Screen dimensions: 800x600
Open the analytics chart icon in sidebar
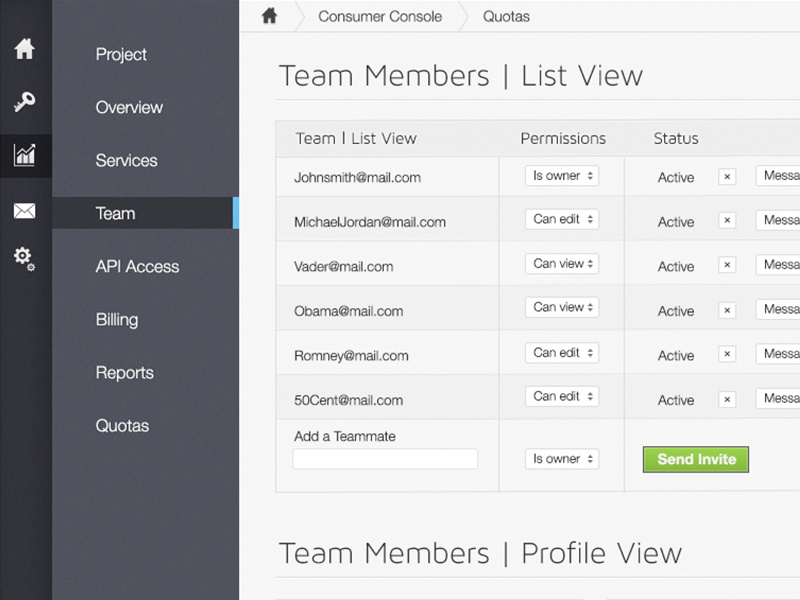(25, 156)
